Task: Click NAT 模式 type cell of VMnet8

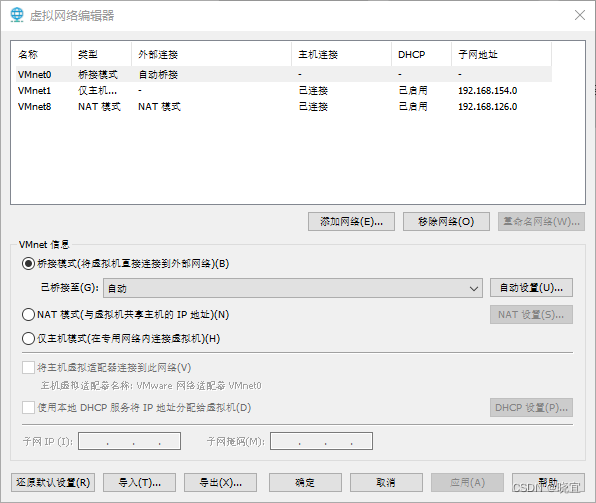Action: tap(99, 106)
